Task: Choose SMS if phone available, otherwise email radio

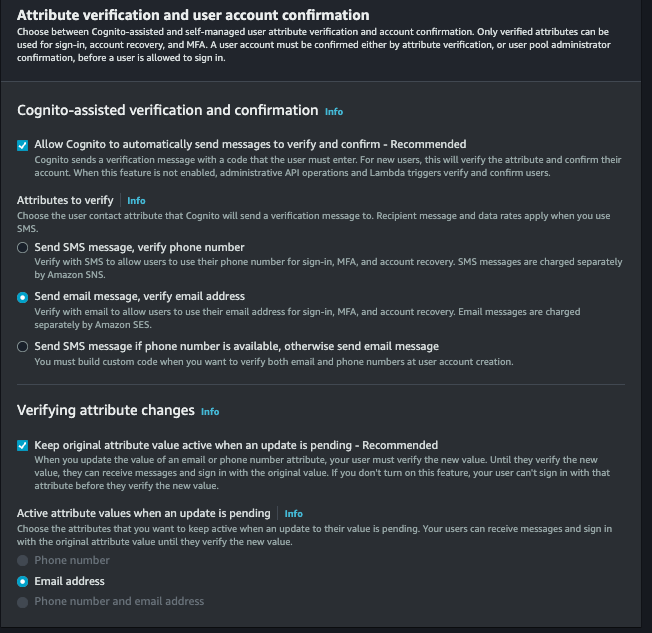Action: pyautogui.click(x=22, y=346)
